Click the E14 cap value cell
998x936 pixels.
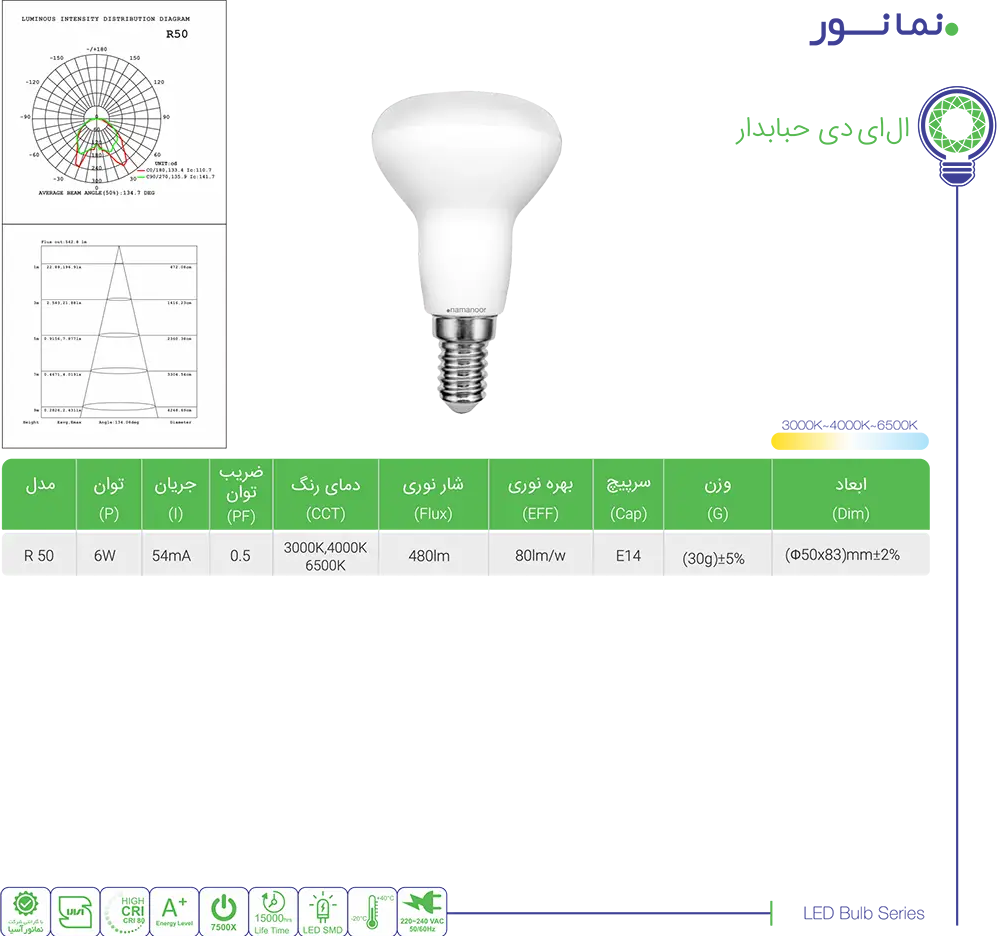point(628,556)
